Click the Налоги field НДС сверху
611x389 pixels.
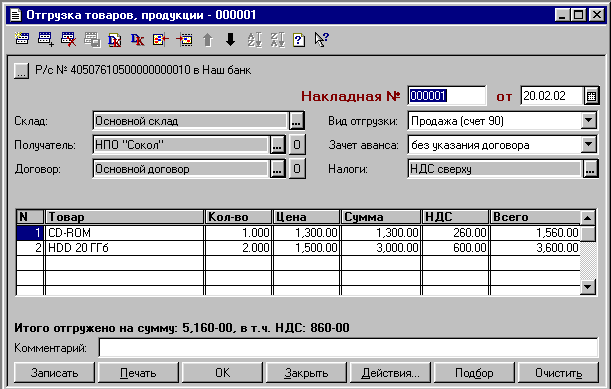click(495, 169)
